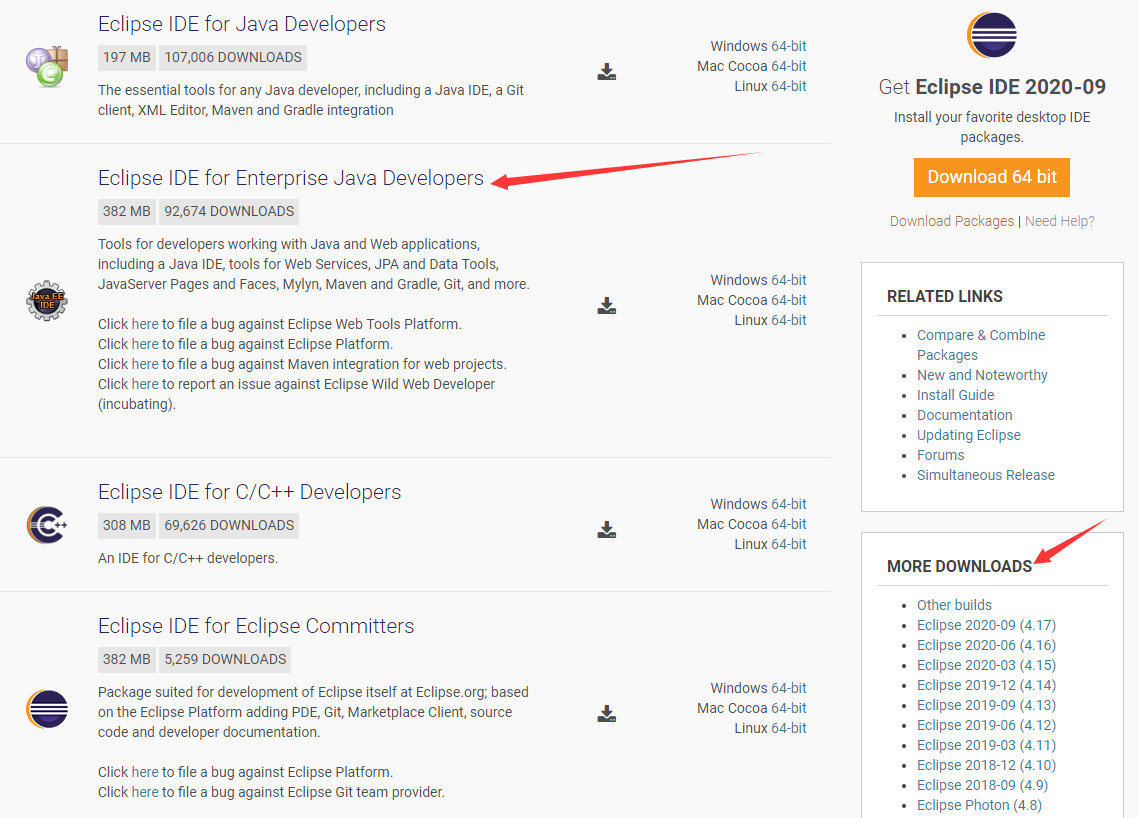Image resolution: width=1139 pixels, height=818 pixels.
Task: Open Eclipse IDE for Eclipse Committers title
Action: [x=256, y=625]
